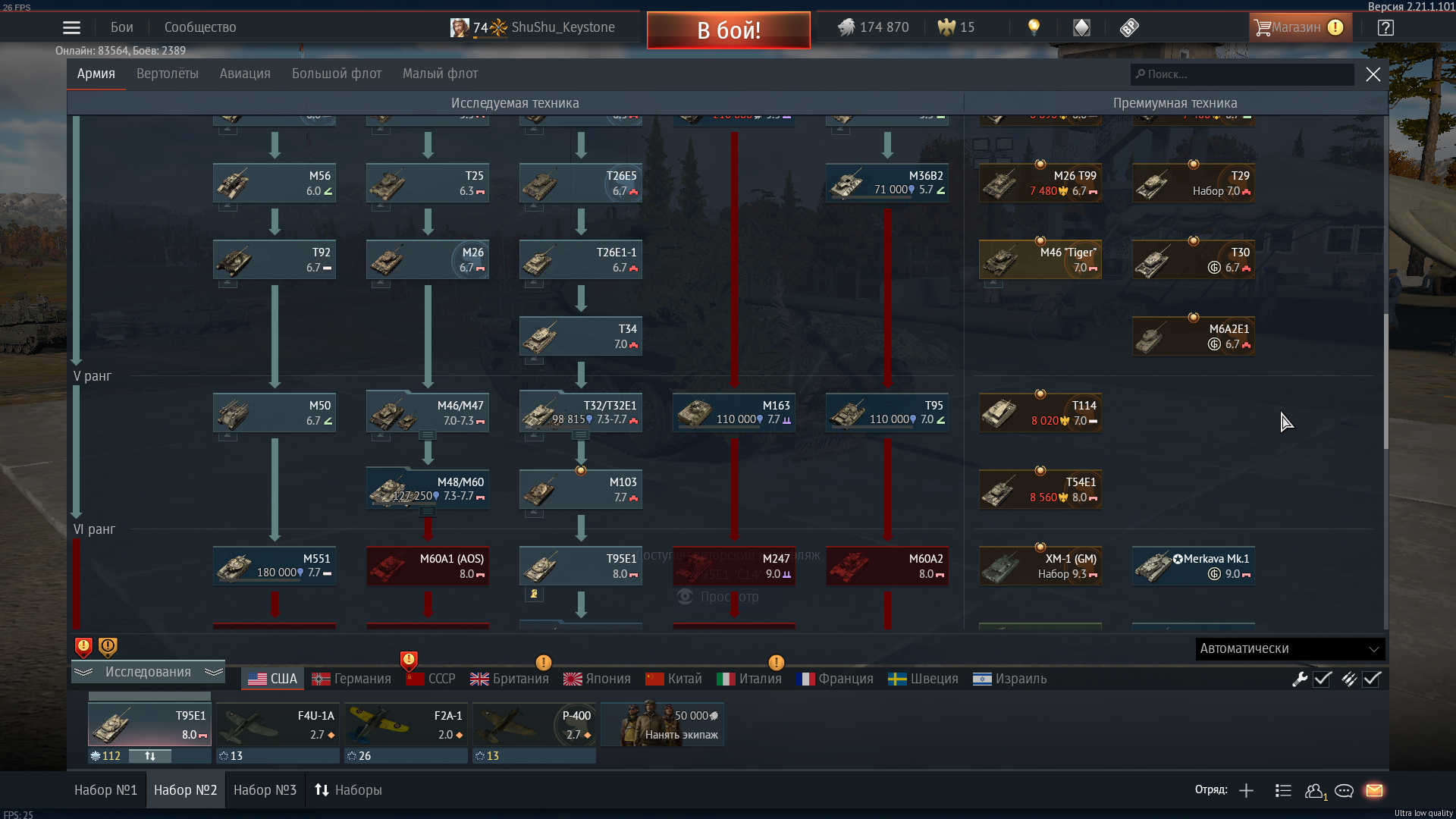This screenshot has height=819, width=1456.
Task: Open the squad list icon
Action: click(x=1283, y=791)
